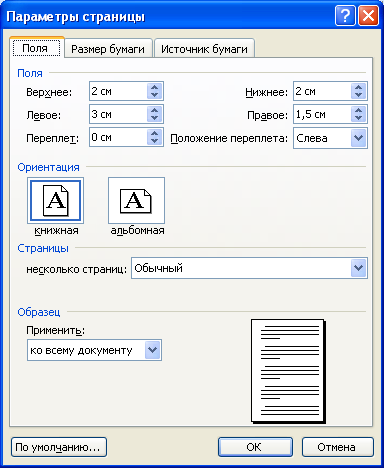Decrease the Левое margin with down arrow
384x468 pixels.
(x=154, y=118)
